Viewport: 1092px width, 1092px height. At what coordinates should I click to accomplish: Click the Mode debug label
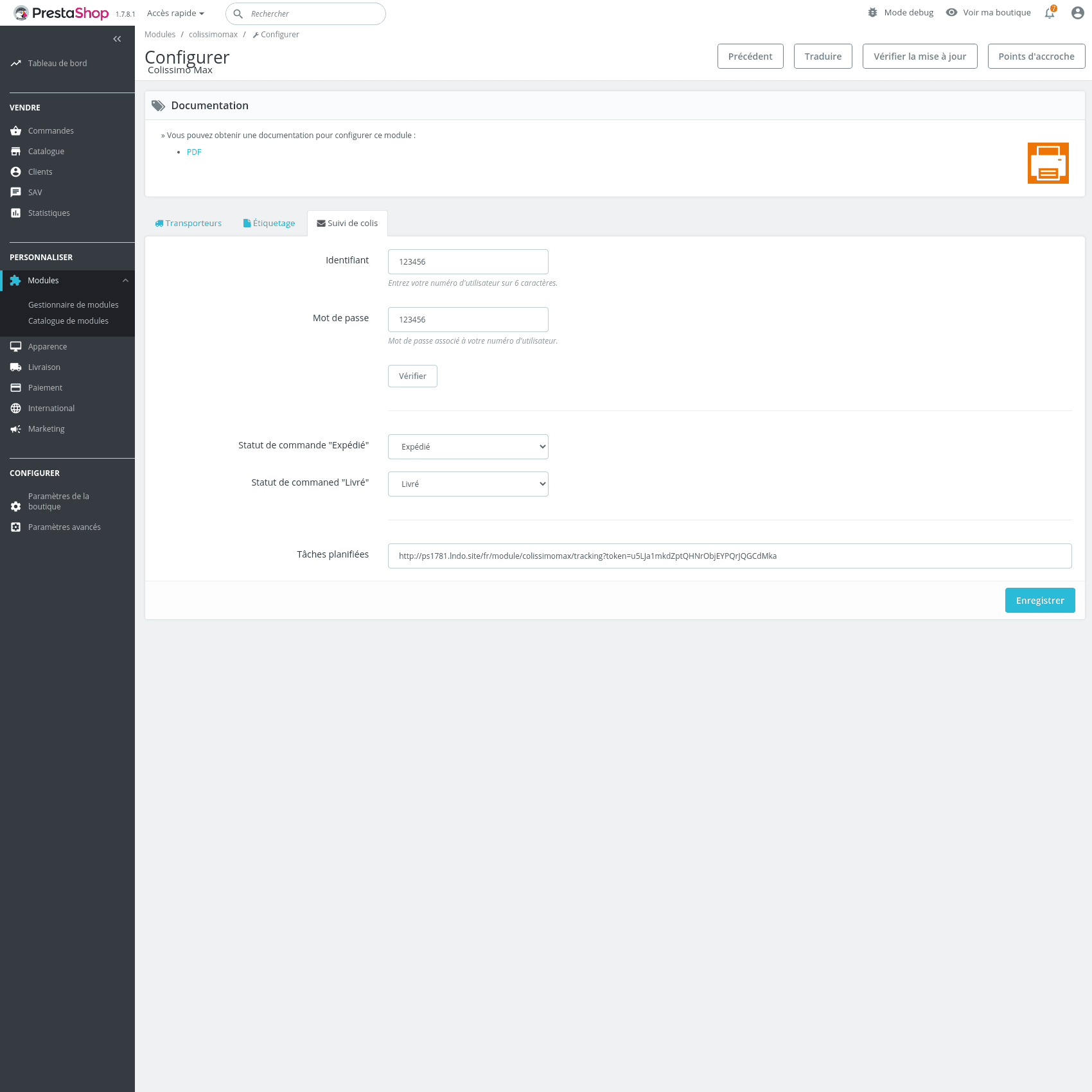pyautogui.click(x=909, y=12)
